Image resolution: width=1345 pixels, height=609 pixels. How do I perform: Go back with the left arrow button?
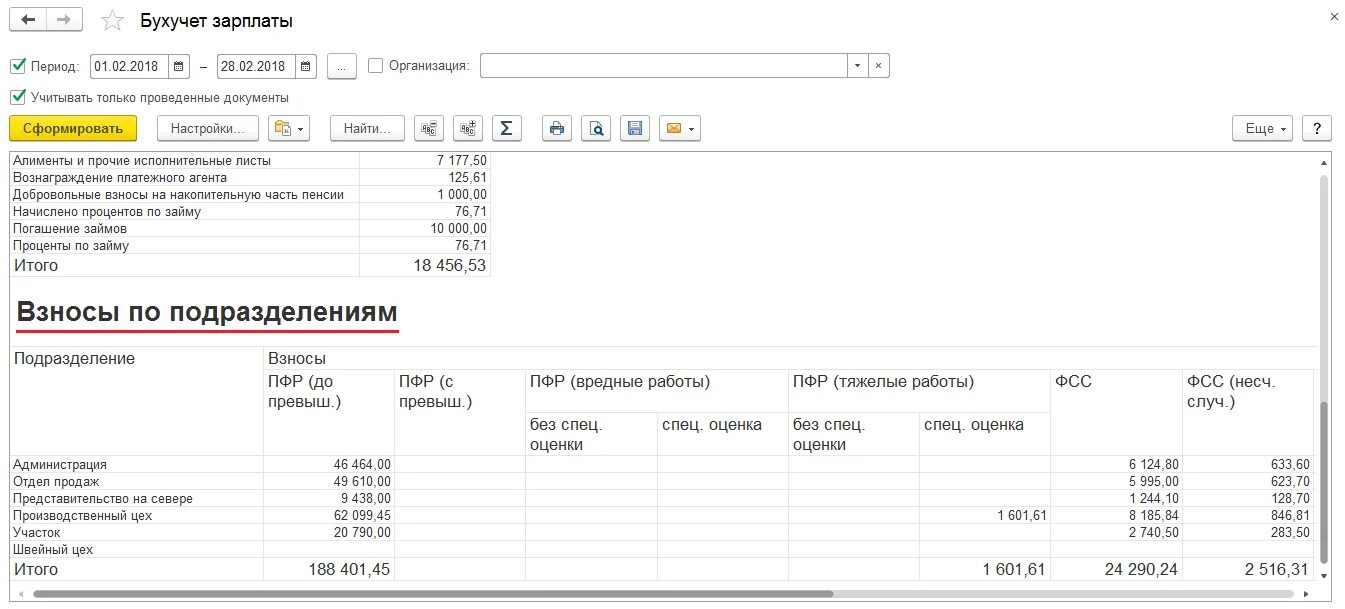coord(28,20)
